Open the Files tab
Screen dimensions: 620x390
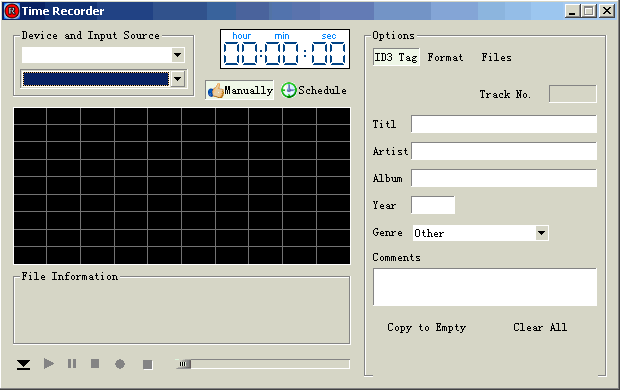pos(496,57)
